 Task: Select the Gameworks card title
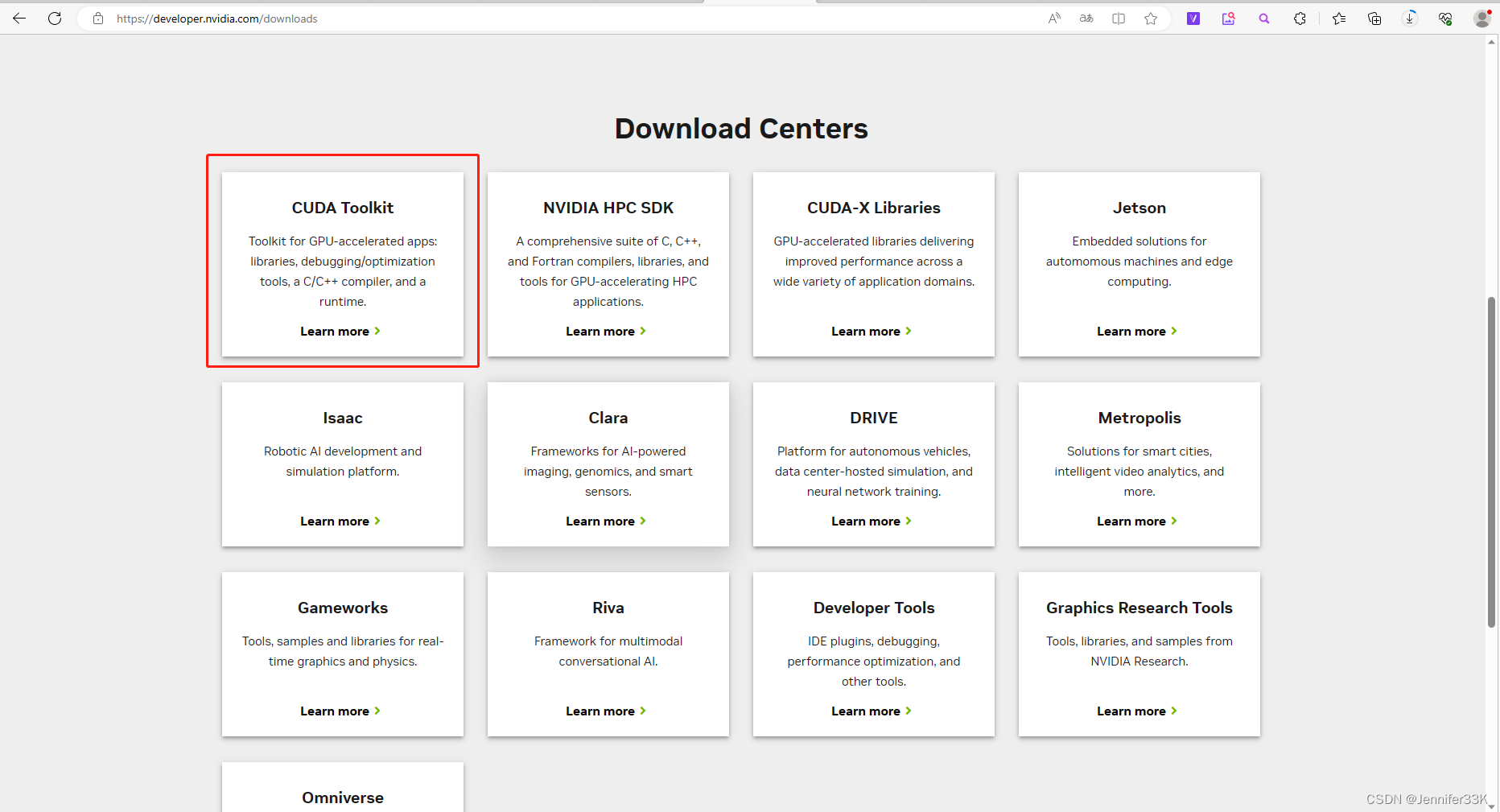tap(343, 608)
